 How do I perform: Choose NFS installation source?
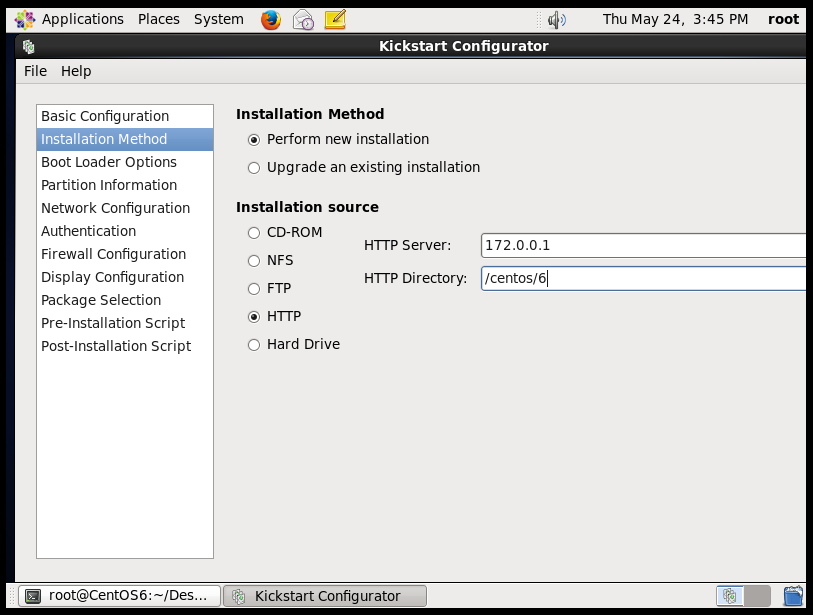pos(270,260)
